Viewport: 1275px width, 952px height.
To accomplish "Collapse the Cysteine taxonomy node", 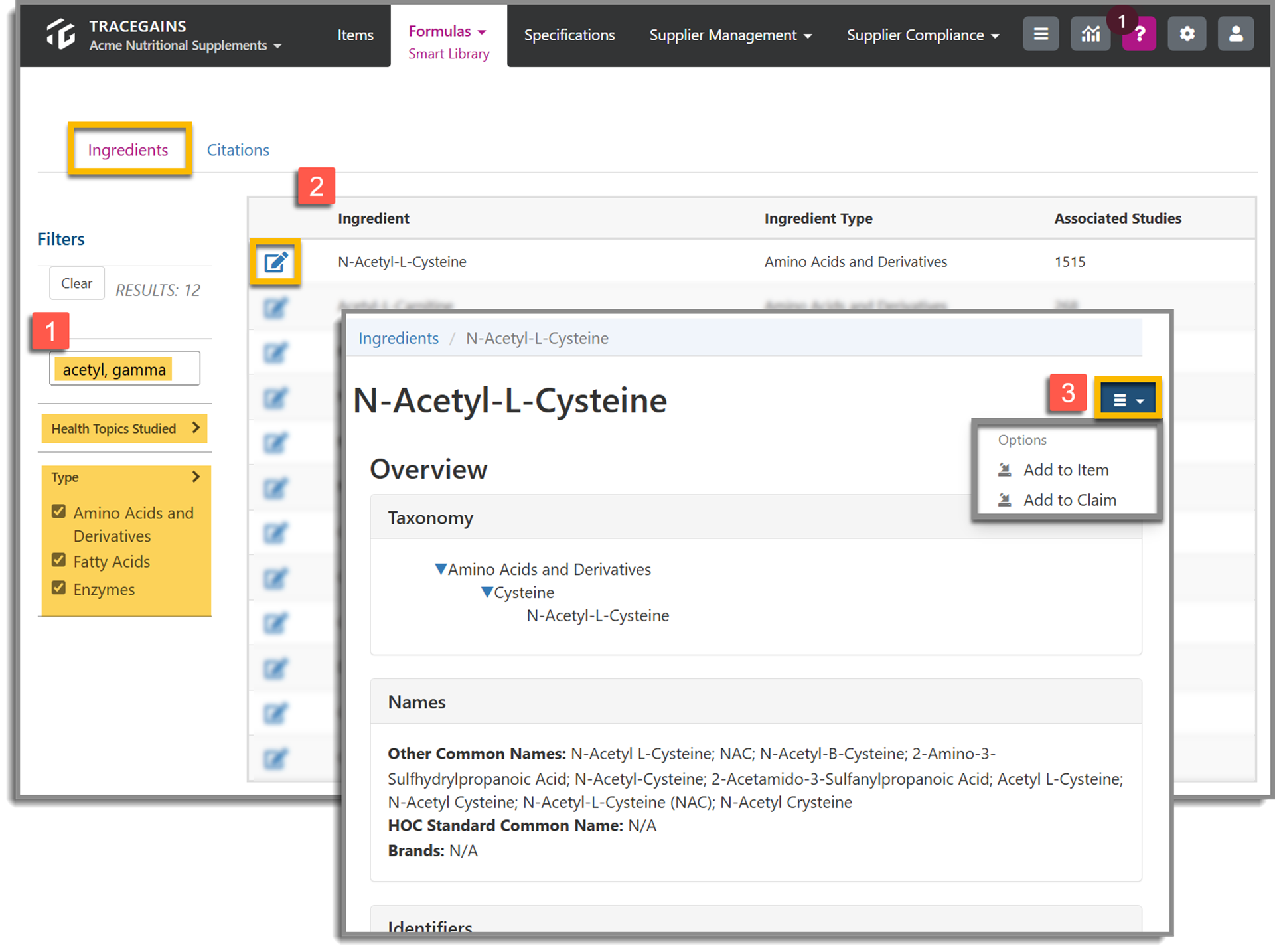I will click(x=487, y=592).
